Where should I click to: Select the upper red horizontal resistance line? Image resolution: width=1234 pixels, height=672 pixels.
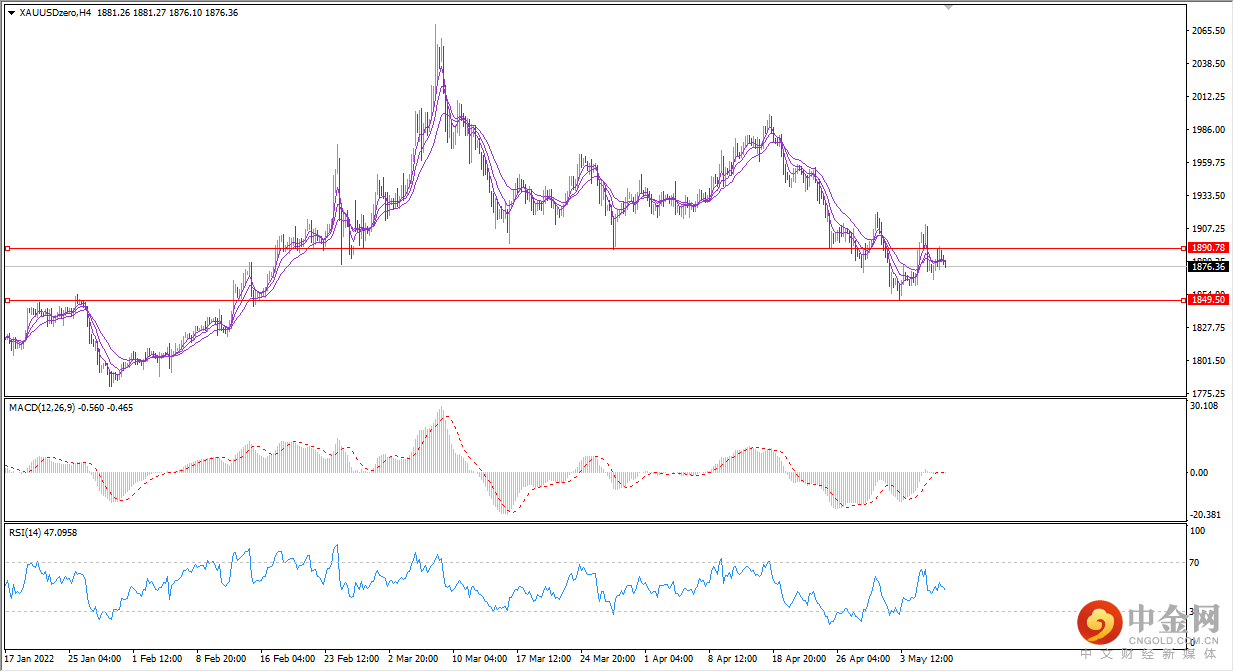point(596,248)
